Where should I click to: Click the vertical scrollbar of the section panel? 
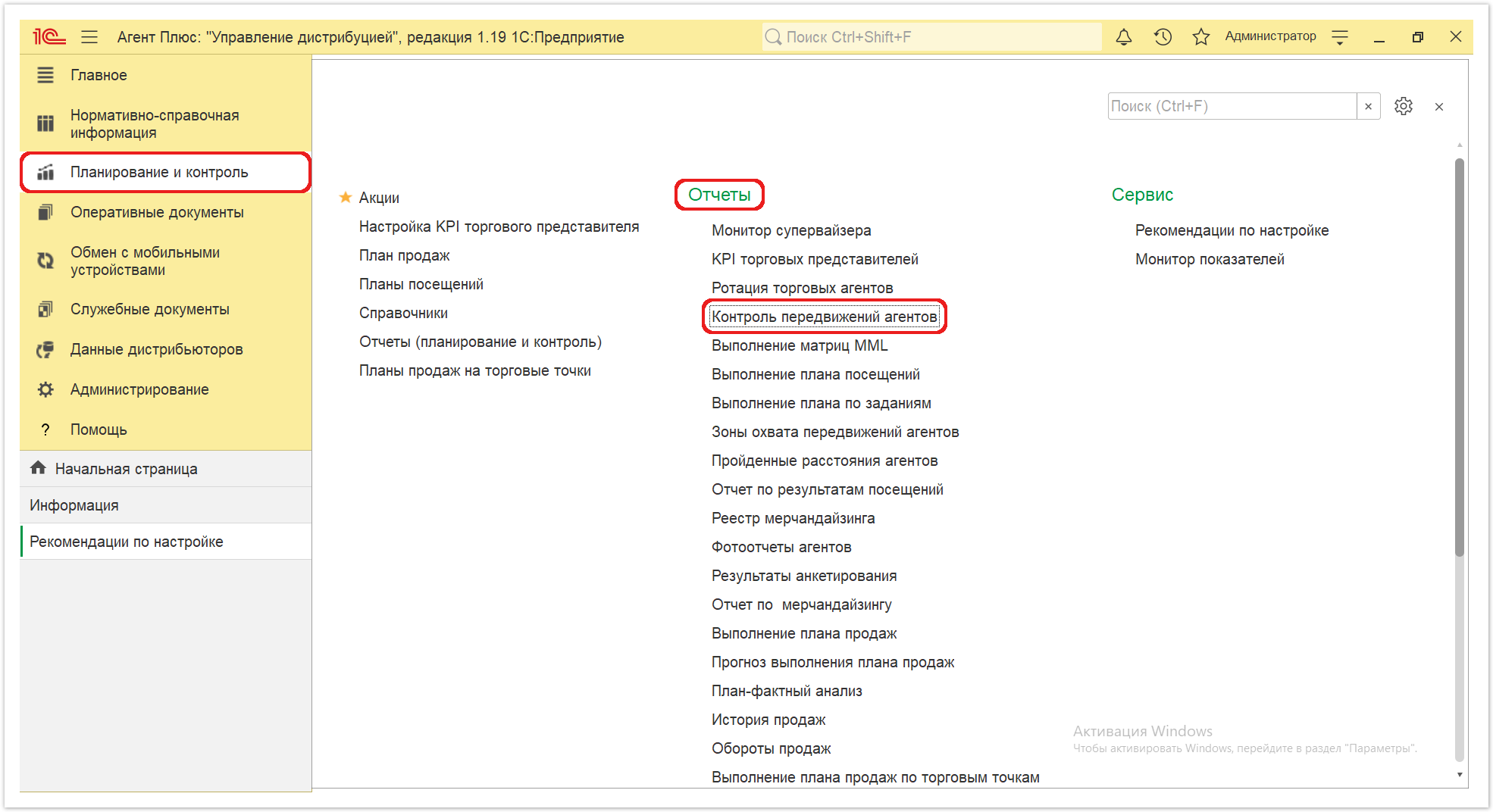(1460, 357)
